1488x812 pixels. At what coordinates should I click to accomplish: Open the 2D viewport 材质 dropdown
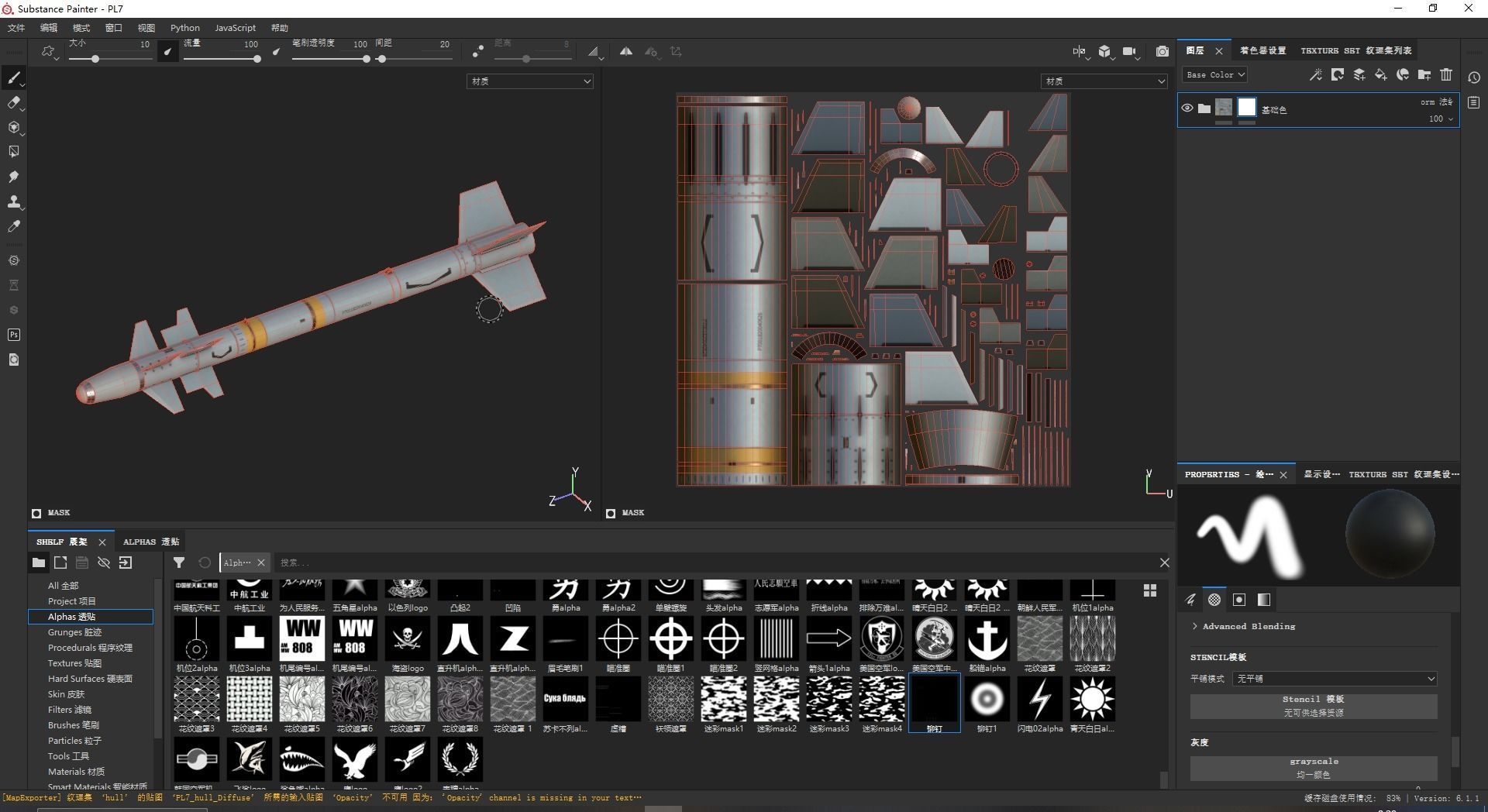point(1104,81)
